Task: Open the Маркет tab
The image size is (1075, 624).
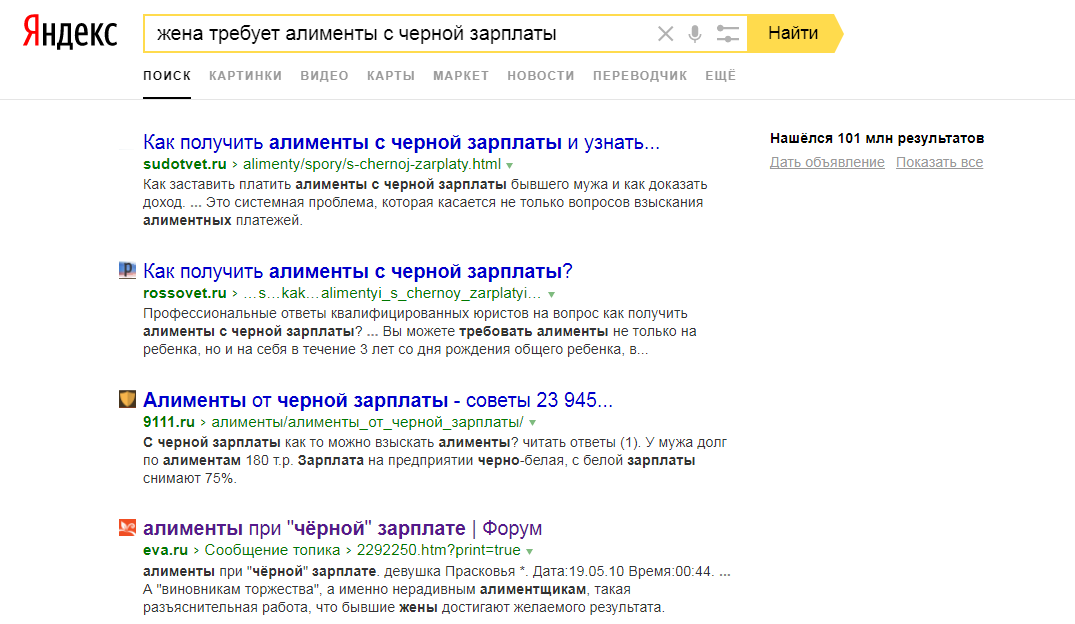Action: pos(461,75)
